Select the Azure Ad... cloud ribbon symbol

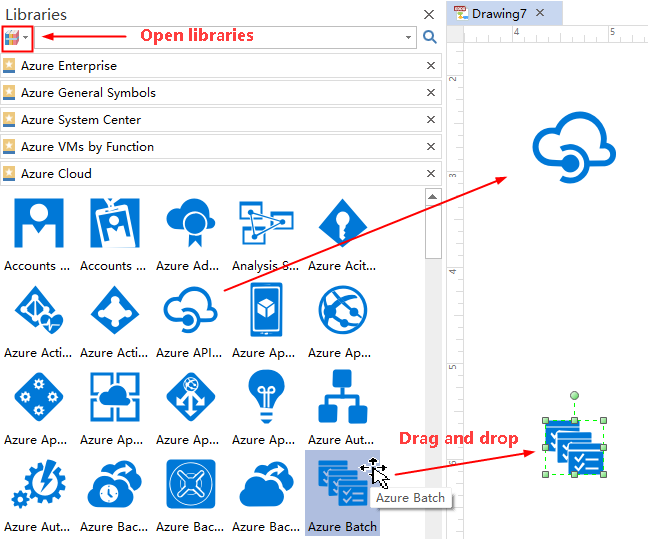click(x=191, y=223)
